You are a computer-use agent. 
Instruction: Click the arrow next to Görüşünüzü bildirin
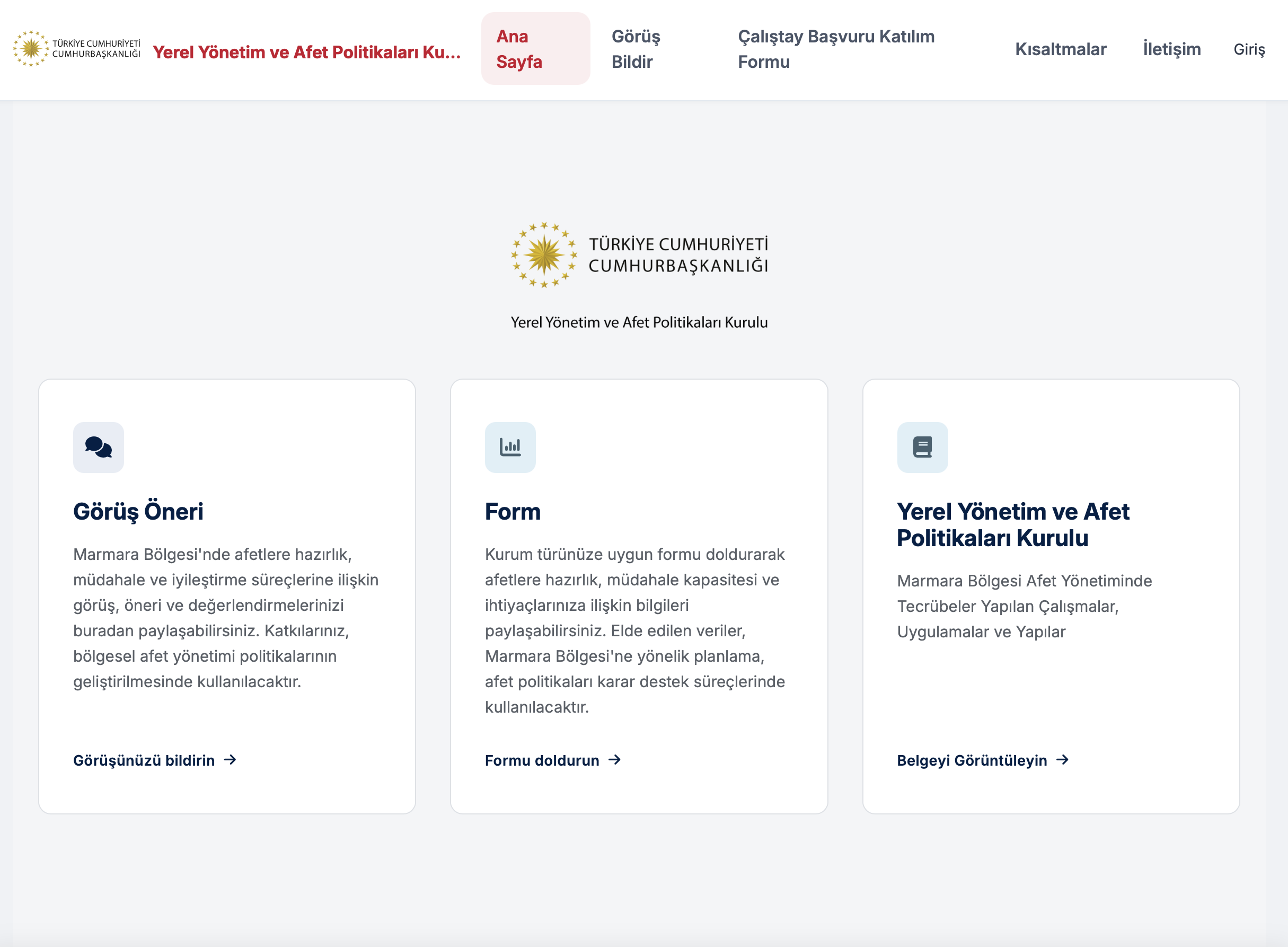pos(230,759)
